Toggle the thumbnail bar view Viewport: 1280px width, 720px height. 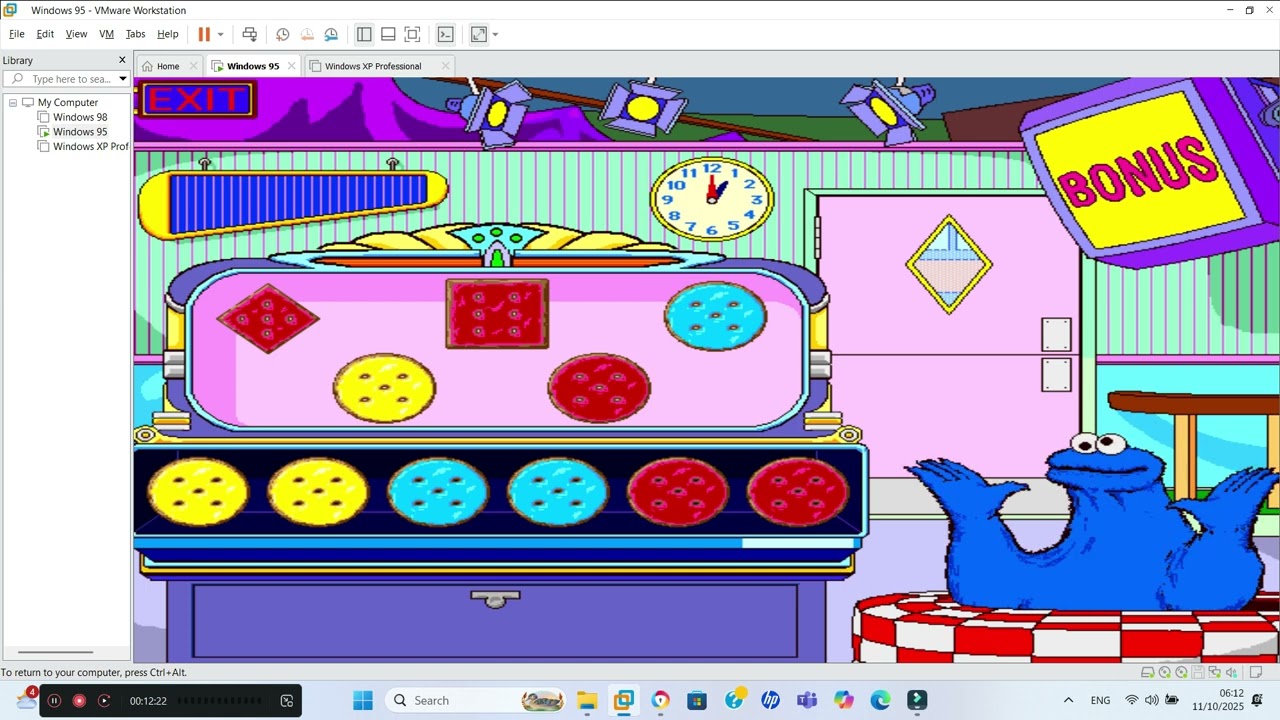pyautogui.click(x=388, y=34)
